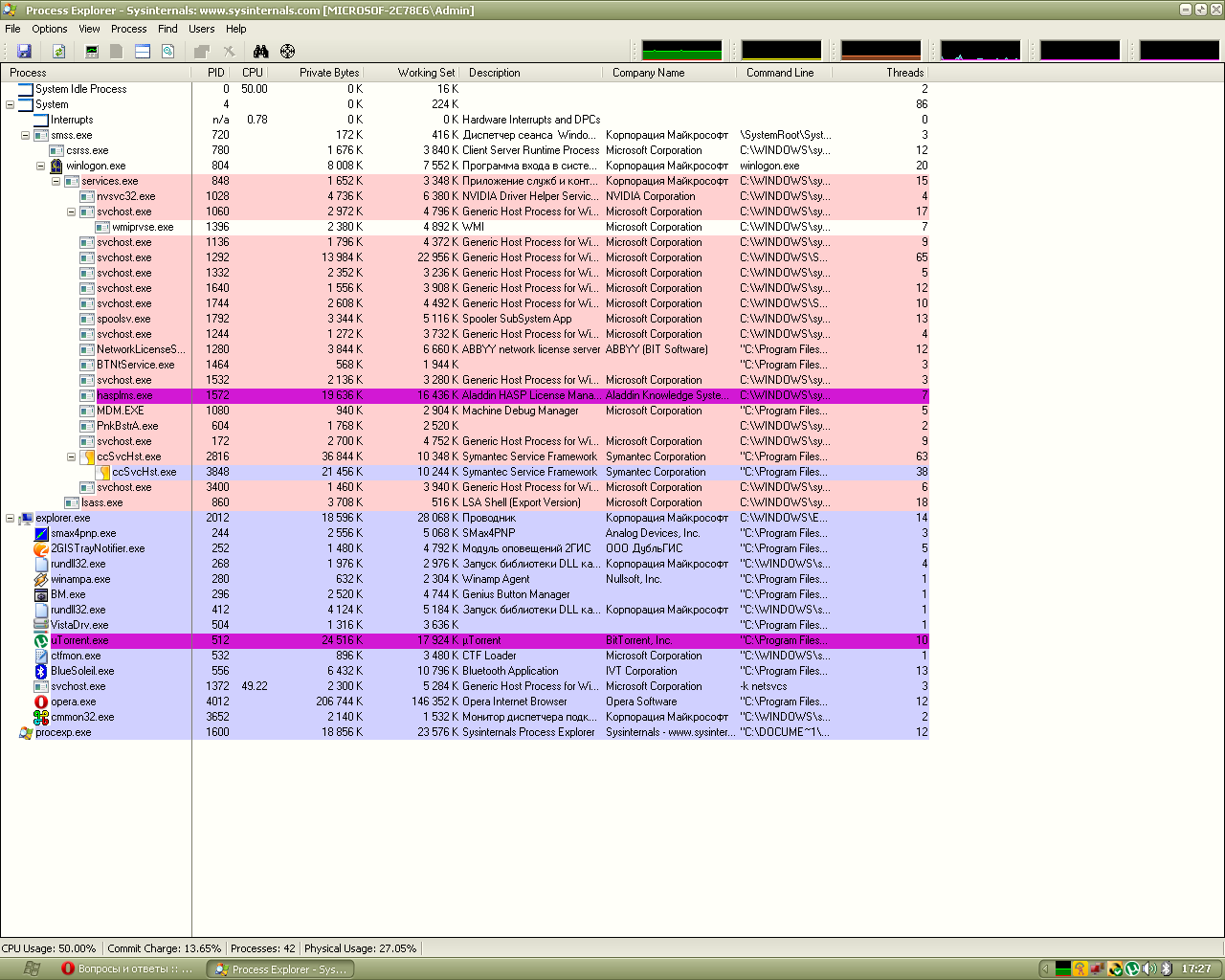Click the BlueSoleil.exe Bluetooth process icon

pos(41,671)
